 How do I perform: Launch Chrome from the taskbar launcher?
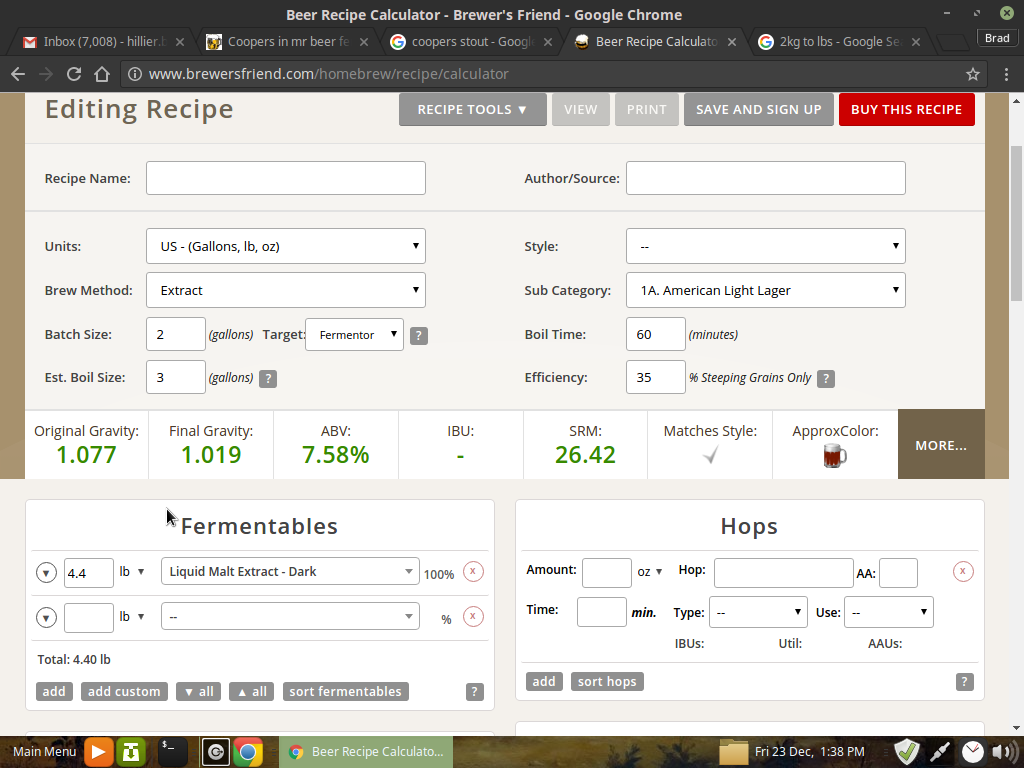click(248, 752)
